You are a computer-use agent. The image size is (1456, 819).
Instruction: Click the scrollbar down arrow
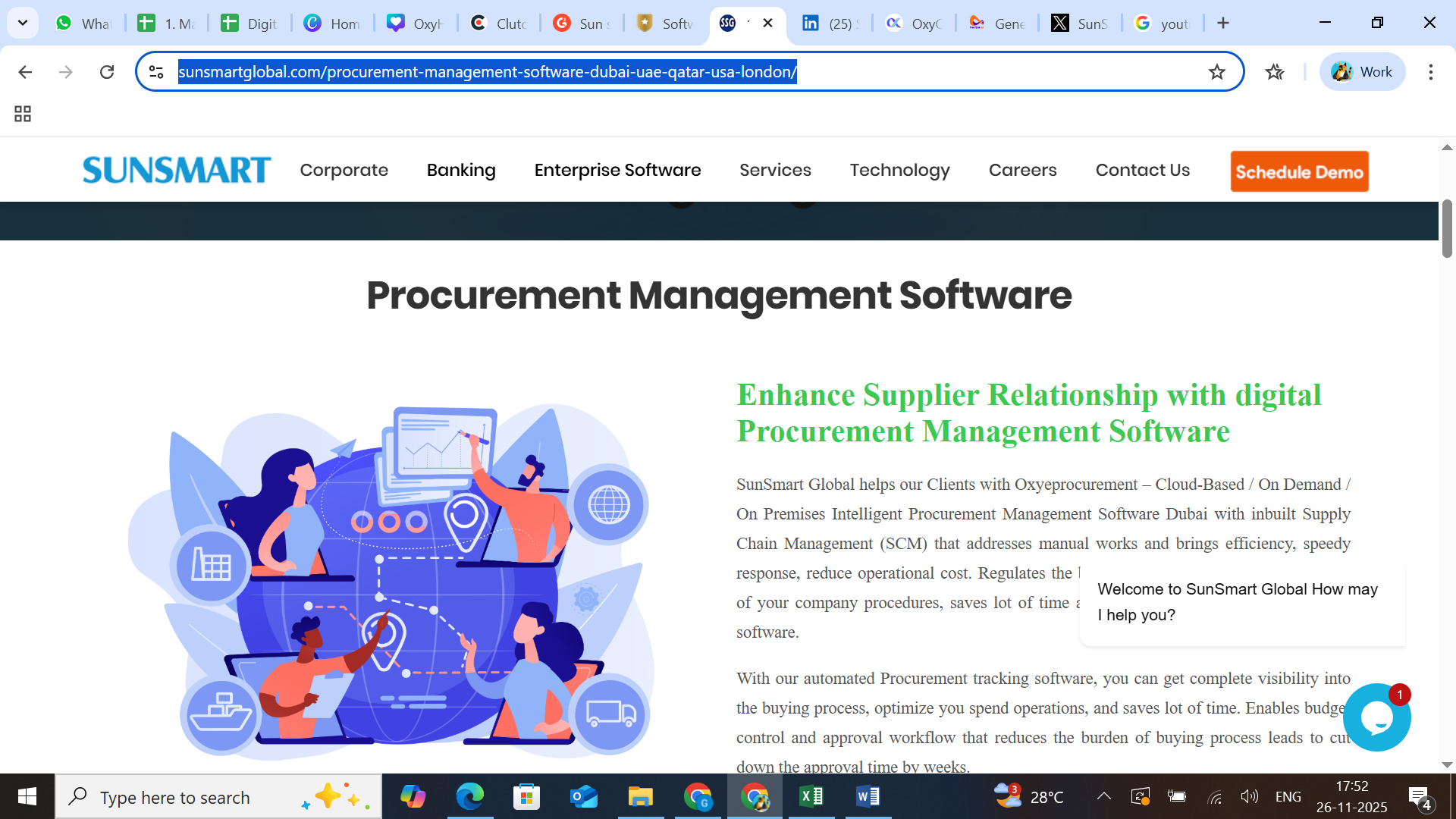(1447, 765)
